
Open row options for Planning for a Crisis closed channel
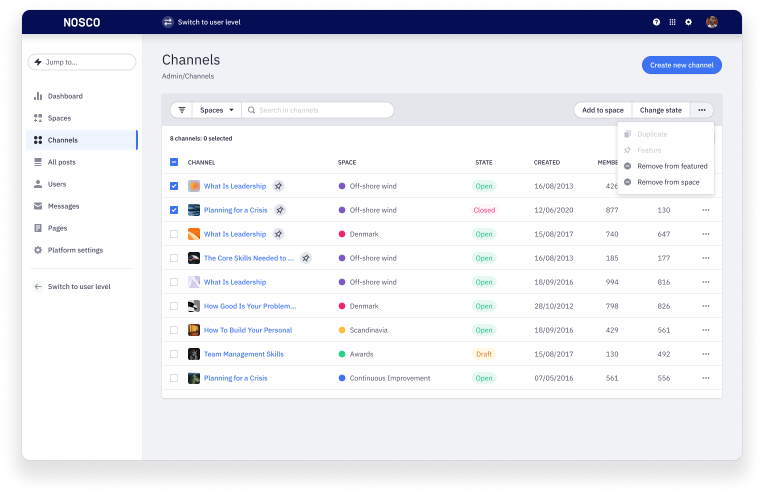coord(706,210)
